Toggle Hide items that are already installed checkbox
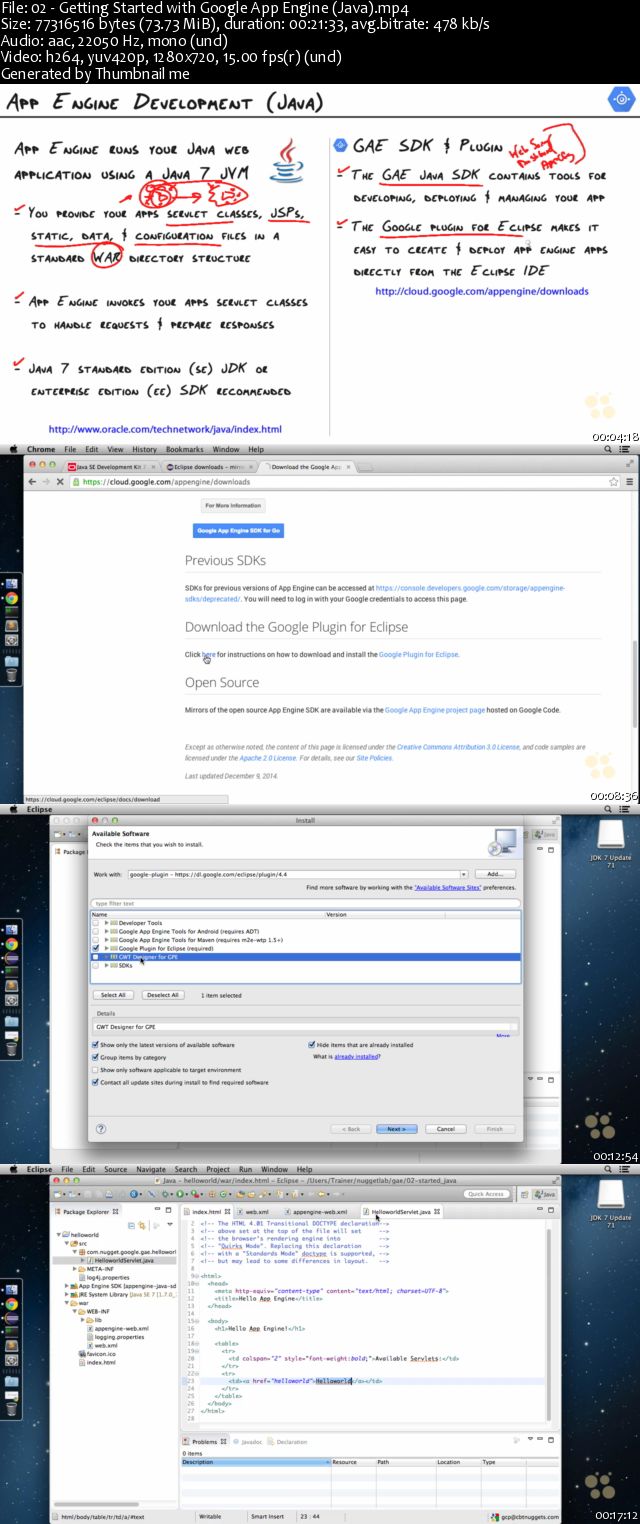This screenshot has height=1524, width=640. pos(311,1044)
